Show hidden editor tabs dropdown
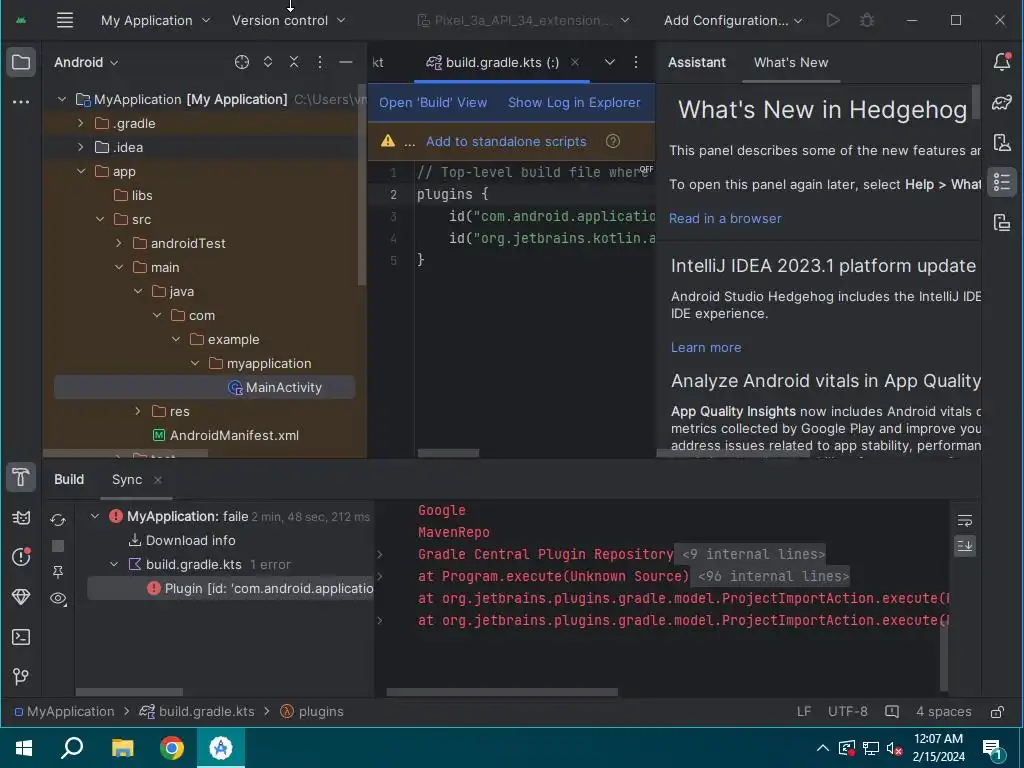This screenshot has height=768, width=1024. coord(609,62)
